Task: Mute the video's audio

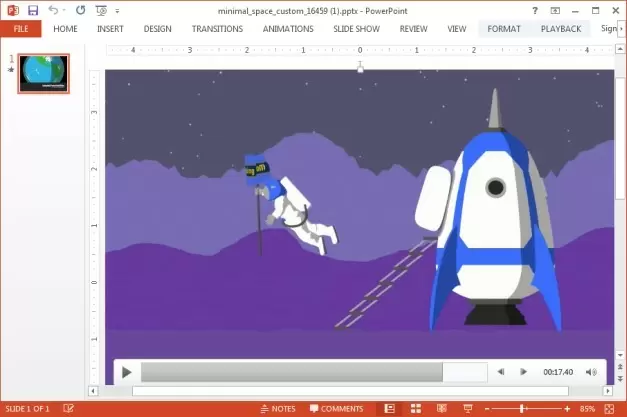Action: pyautogui.click(x=591, y=372)
